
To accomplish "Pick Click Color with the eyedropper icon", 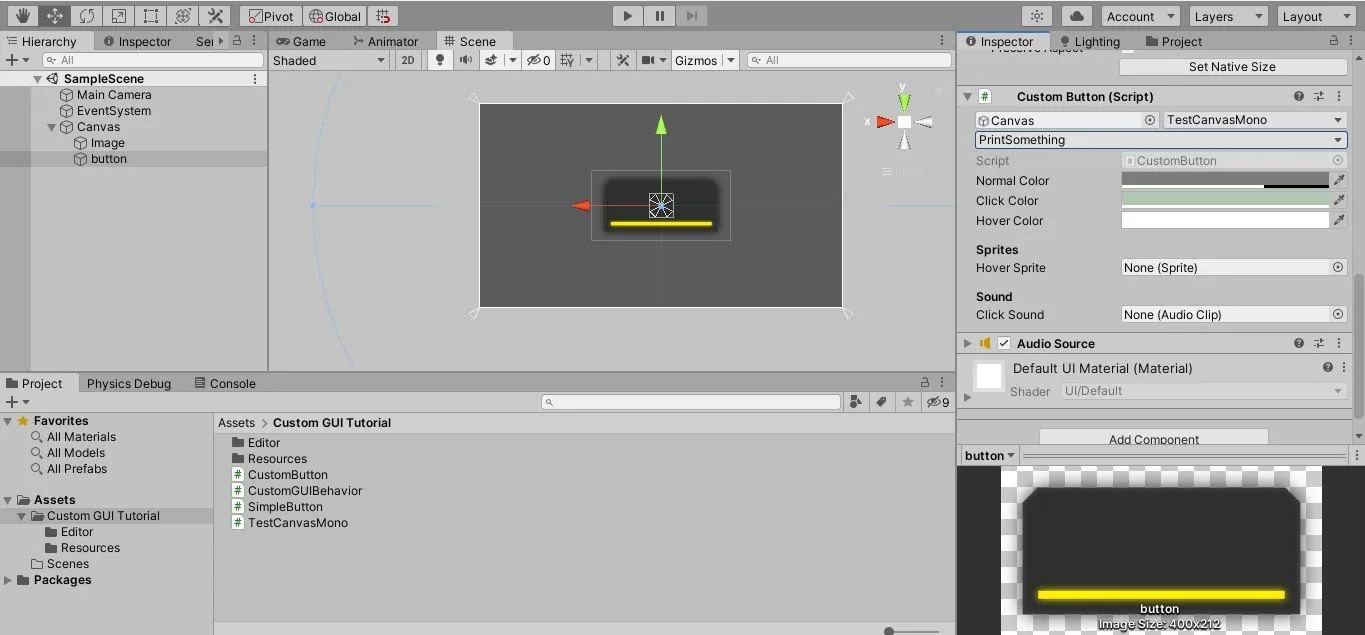I will click(x=1339, y=200).
